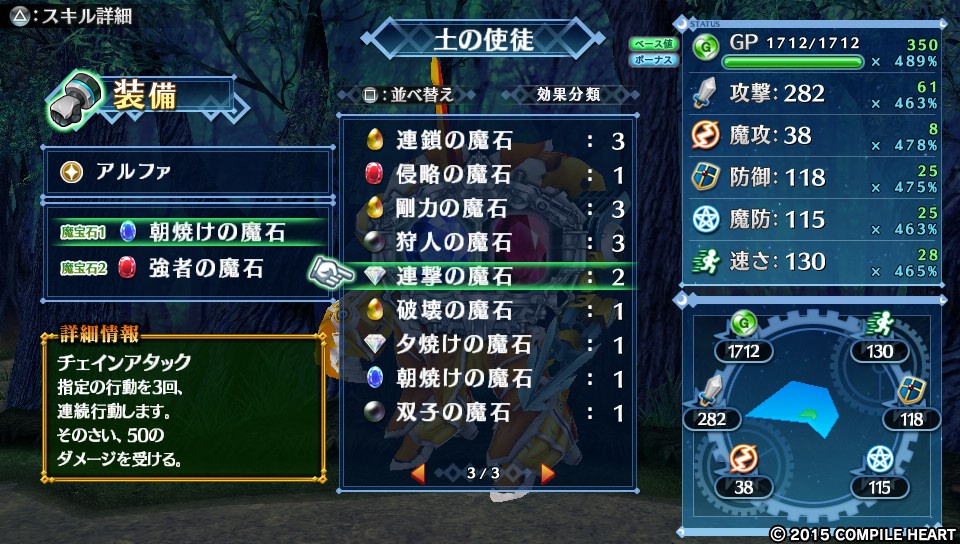Click the shield defense icon next to 防御
960x544 pixels.
pos(705,177)
